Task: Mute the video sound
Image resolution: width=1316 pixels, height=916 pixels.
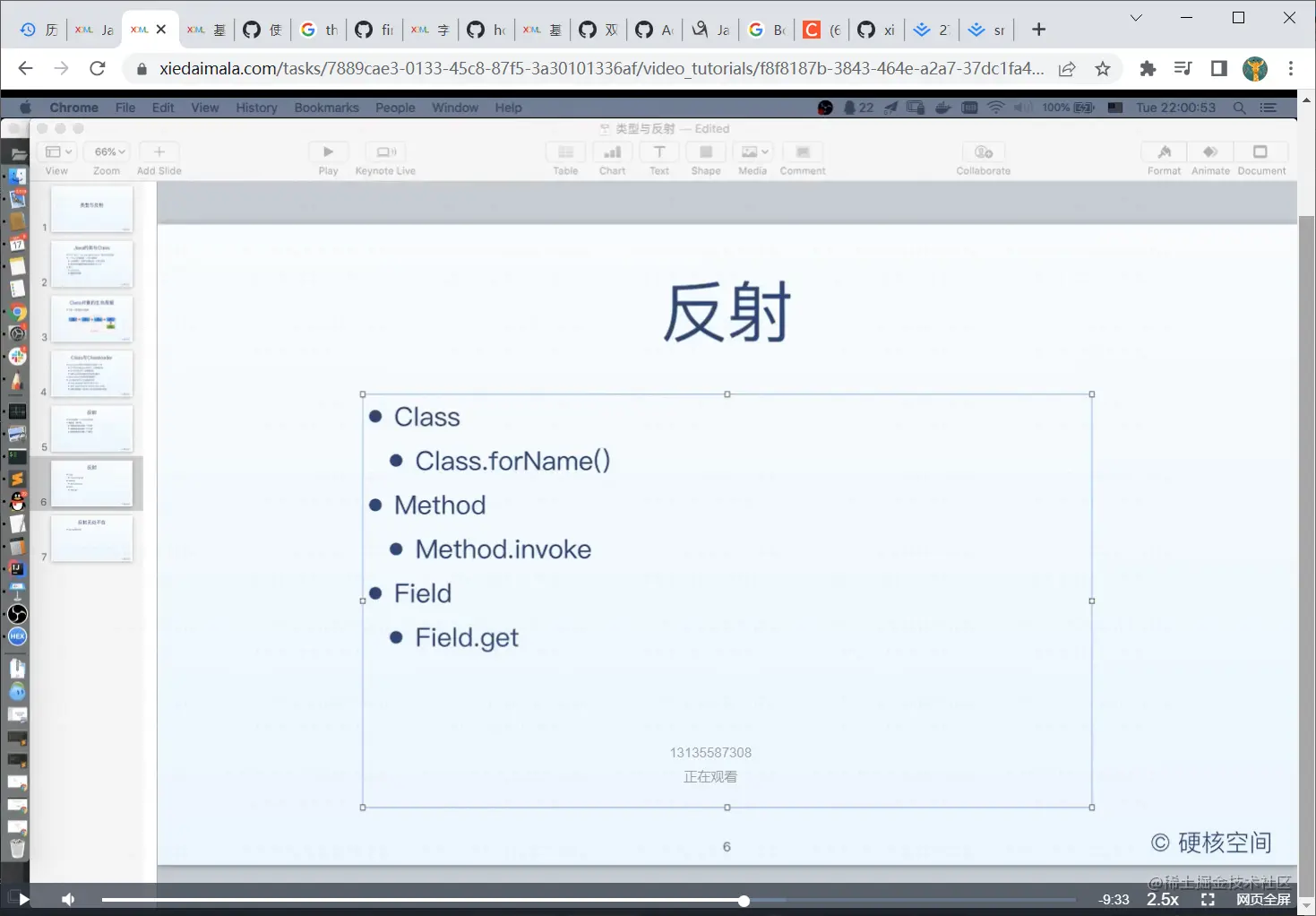Action: pyautogui.click(x=68, y=899)
